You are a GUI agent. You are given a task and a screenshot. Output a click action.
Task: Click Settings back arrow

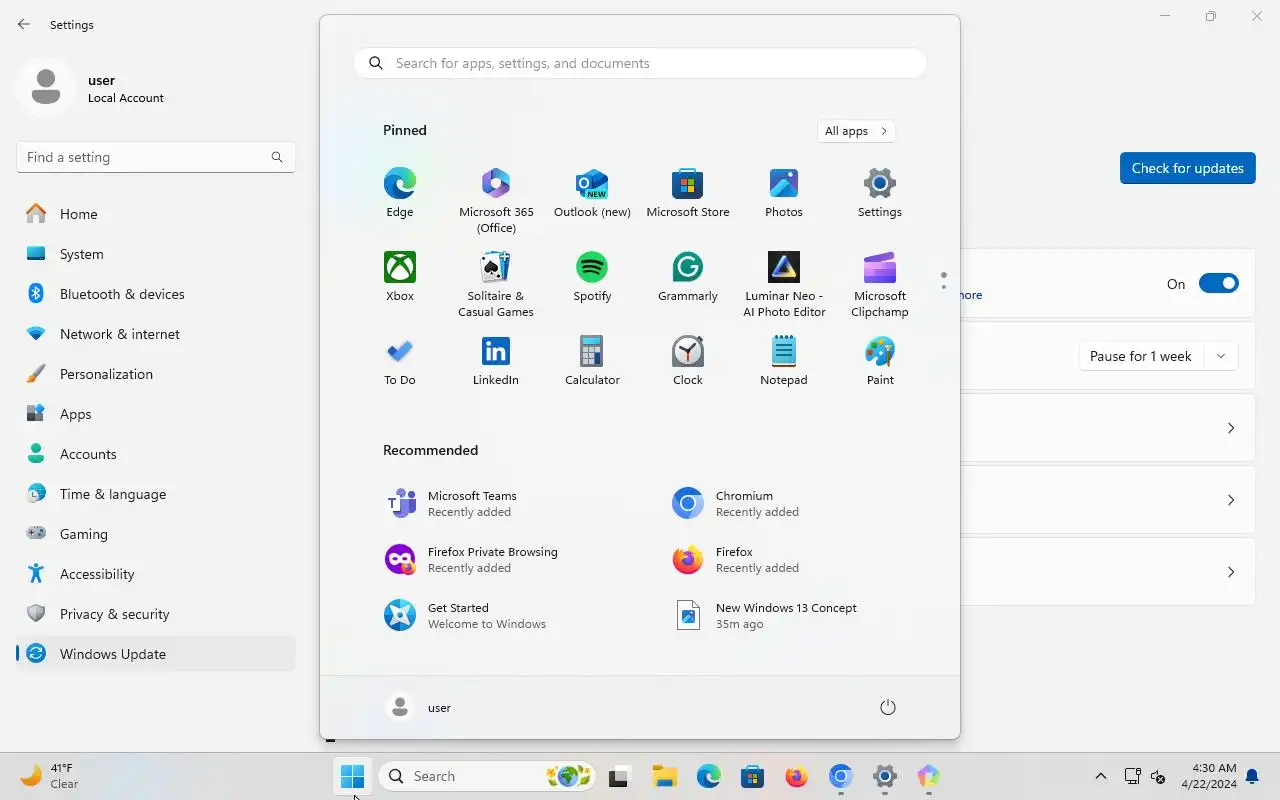[x=24, y=24]
